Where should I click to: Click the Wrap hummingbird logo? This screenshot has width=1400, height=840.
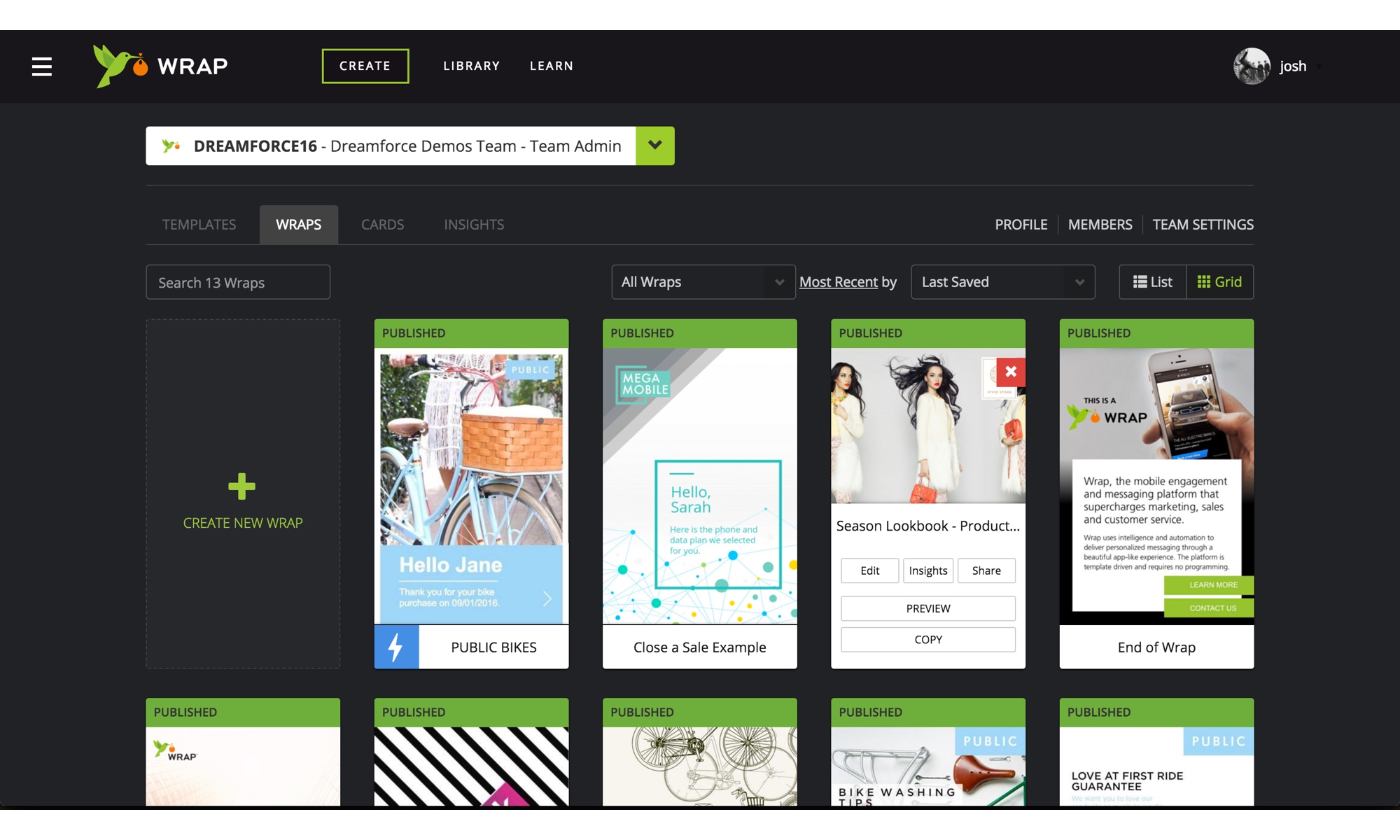coord(160,66)
